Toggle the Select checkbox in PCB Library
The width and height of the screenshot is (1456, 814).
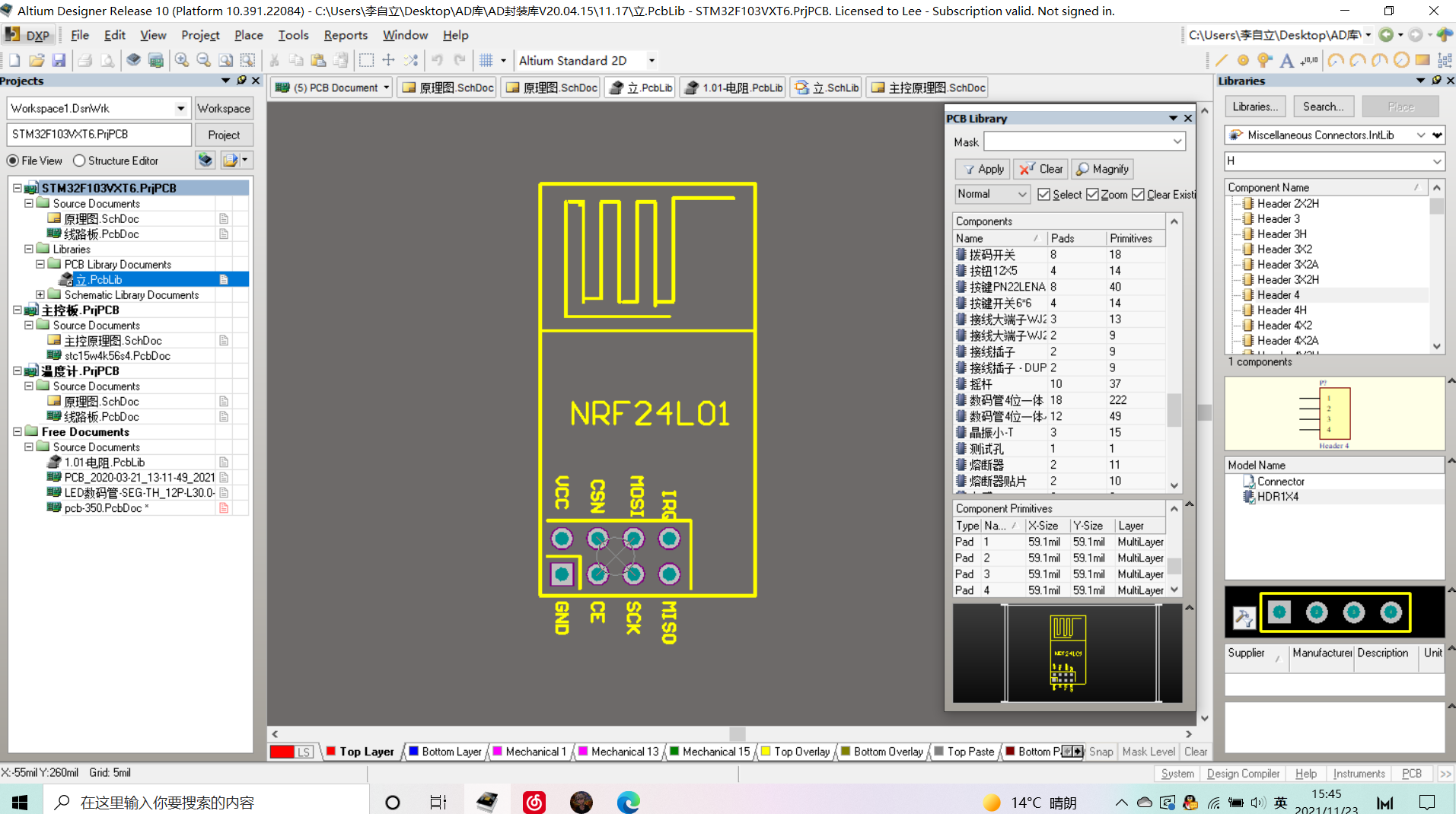tap(1043, 195)
